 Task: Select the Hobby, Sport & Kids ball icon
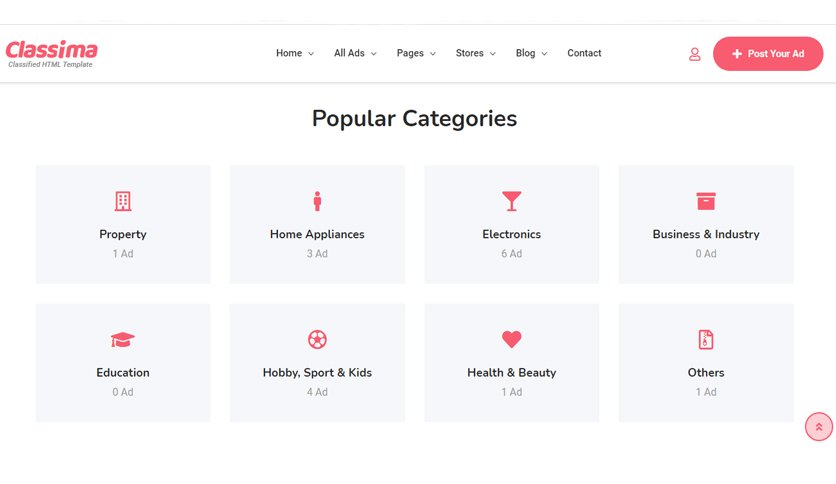[x=317, y=340]
